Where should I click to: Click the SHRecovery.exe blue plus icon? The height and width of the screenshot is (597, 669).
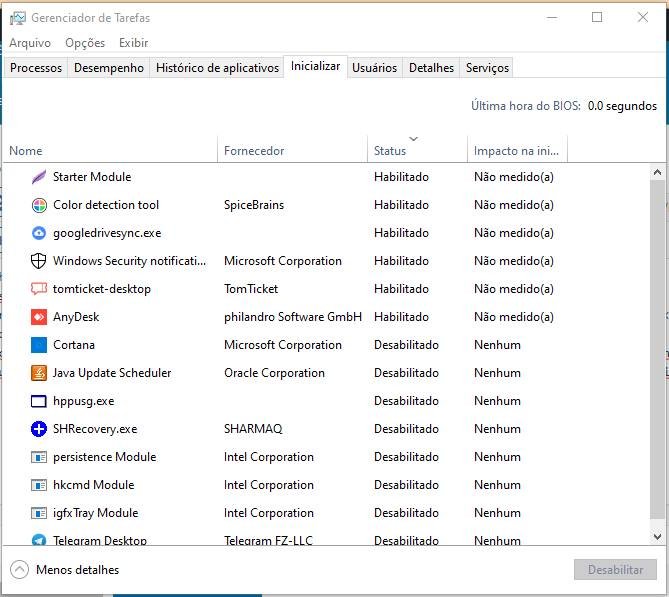[39, 429]
